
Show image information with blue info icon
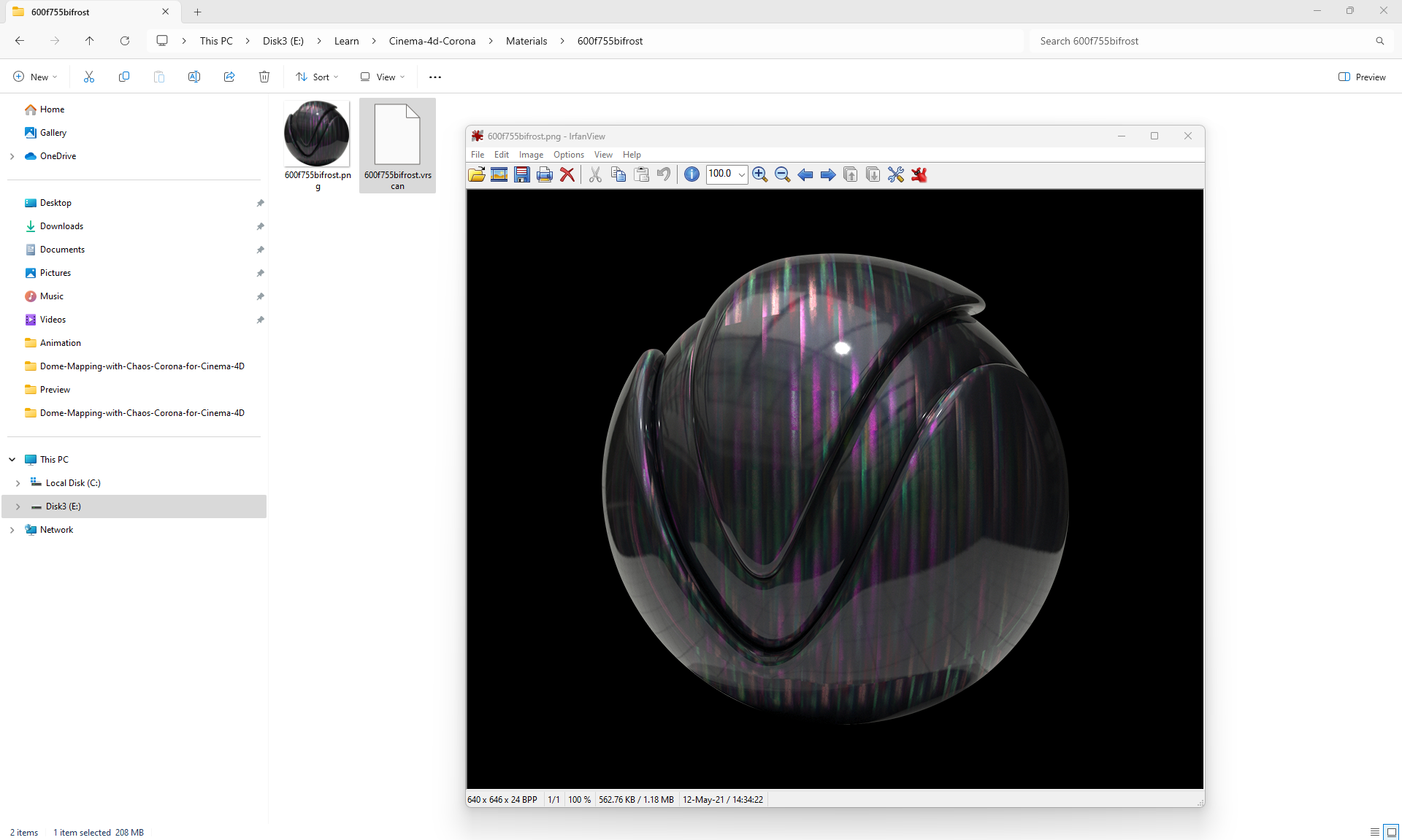click(692, 174)
